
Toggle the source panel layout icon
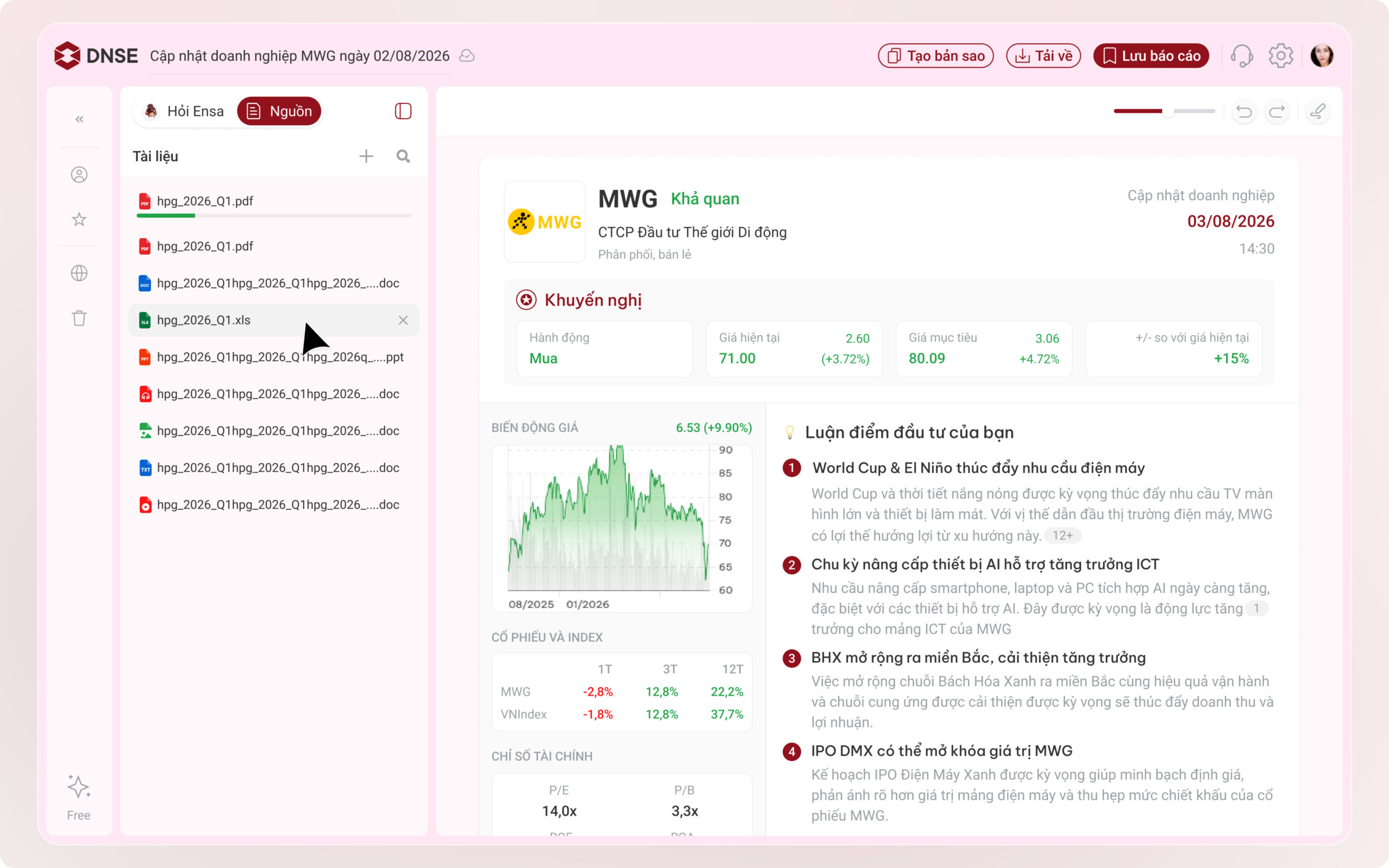tap(403, 111)
